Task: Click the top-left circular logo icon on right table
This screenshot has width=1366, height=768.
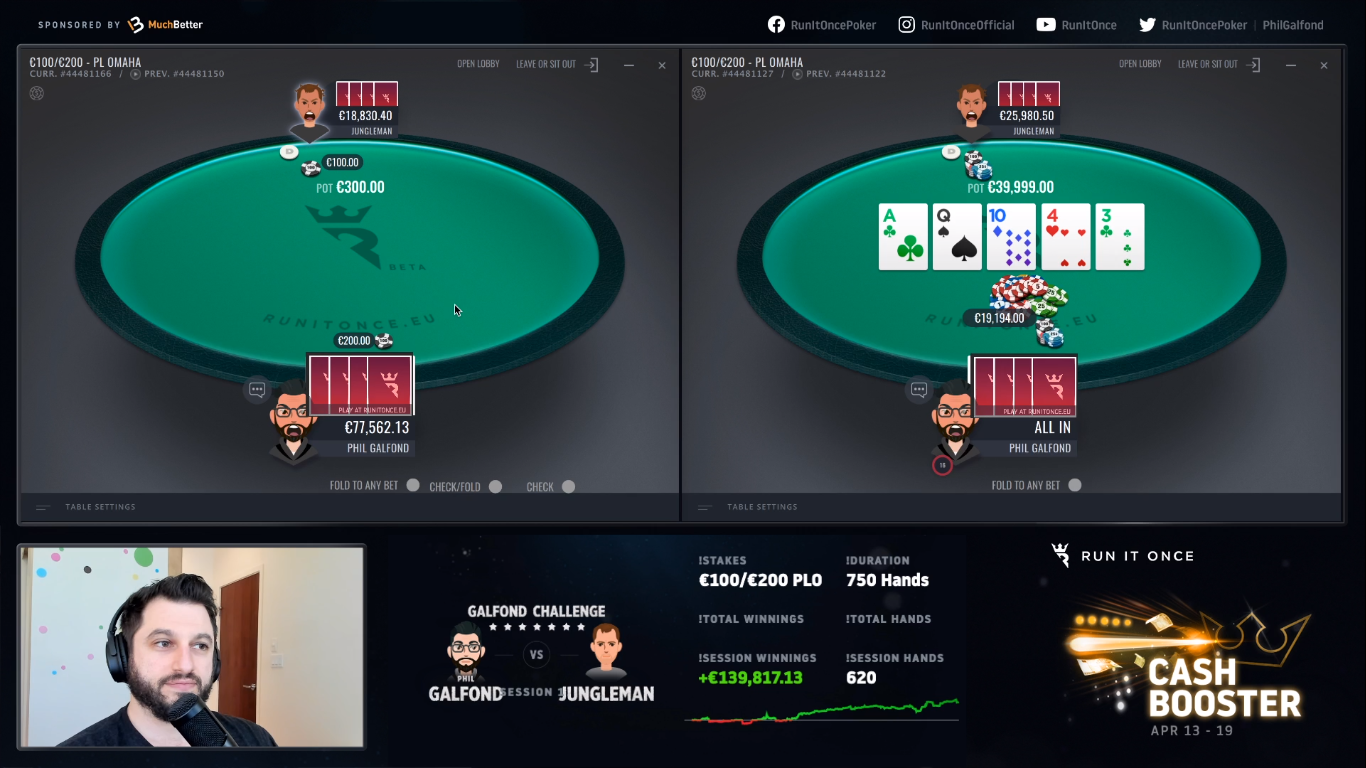Action: click(x=699, y=93)
